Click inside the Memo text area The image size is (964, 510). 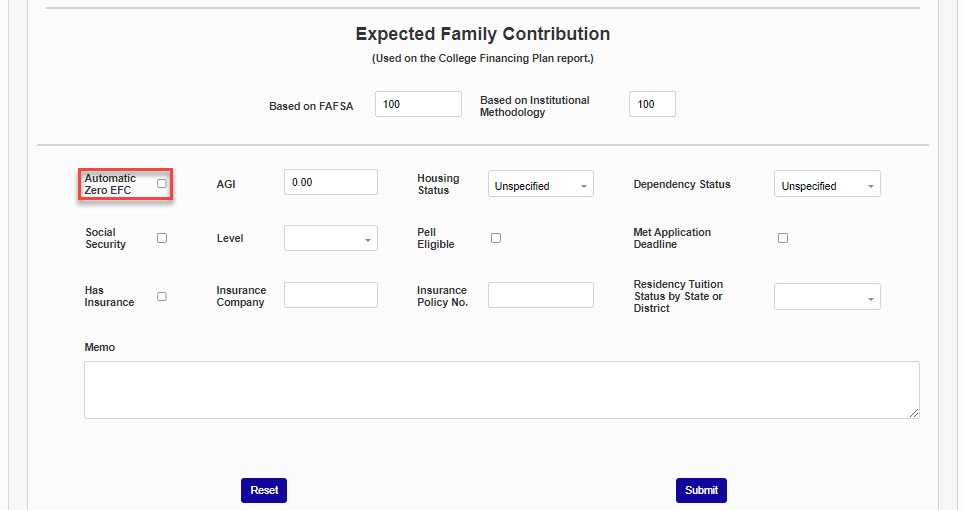[500, 389]
